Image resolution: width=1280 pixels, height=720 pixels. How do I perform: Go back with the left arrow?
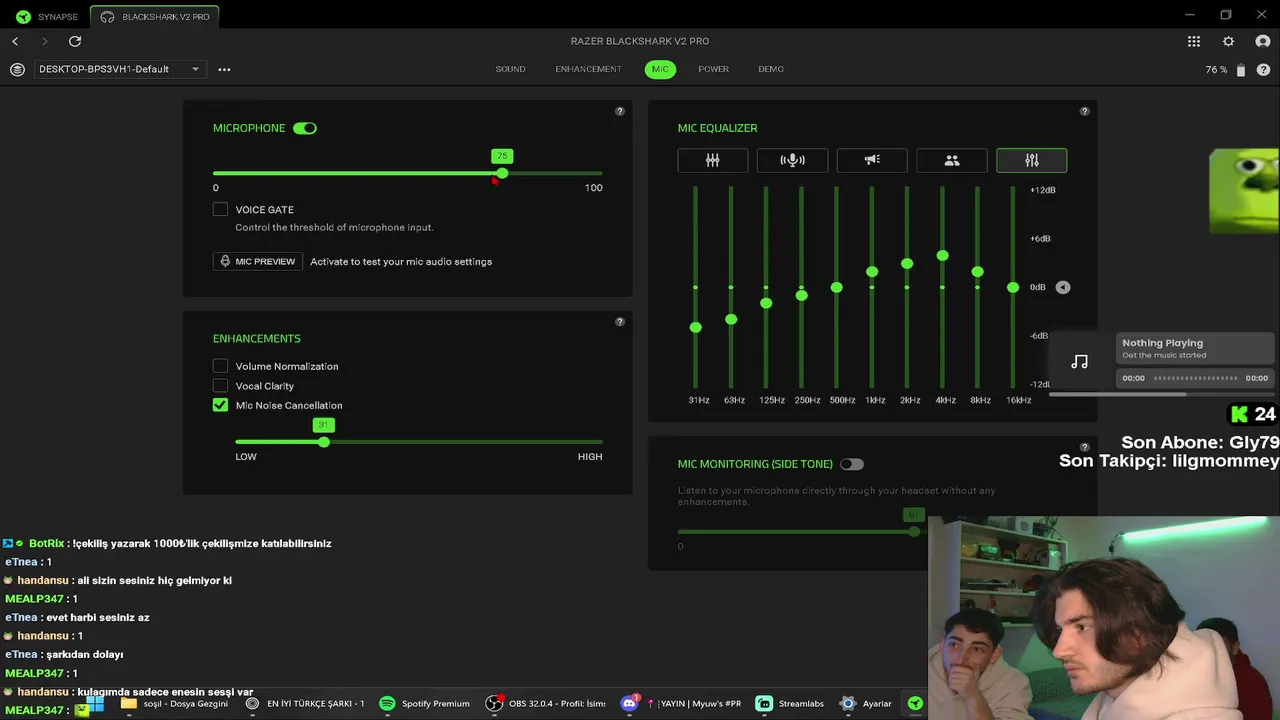[15, 41]
